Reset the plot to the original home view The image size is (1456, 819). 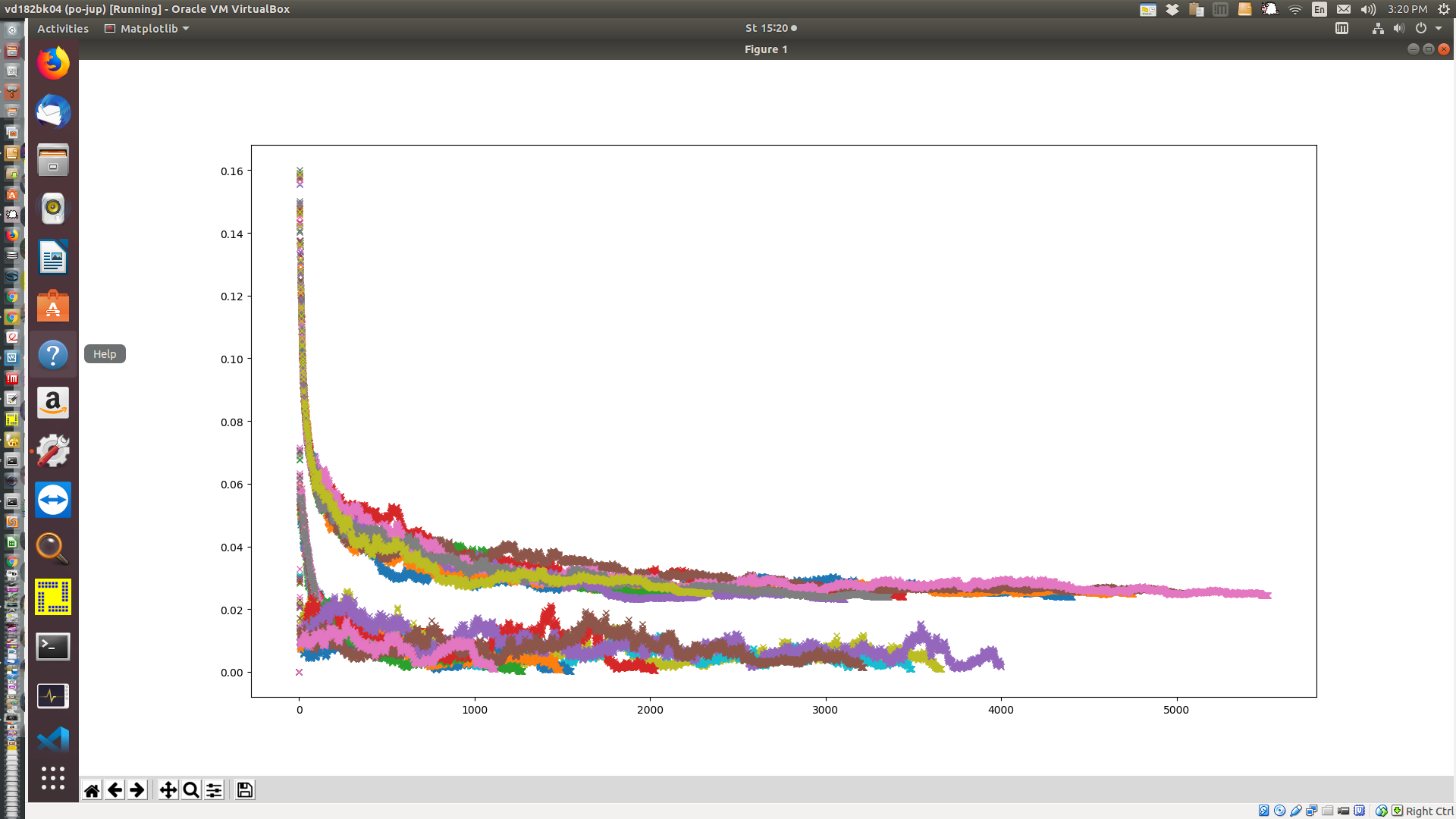pyautogui.click(x=92, y=790)
